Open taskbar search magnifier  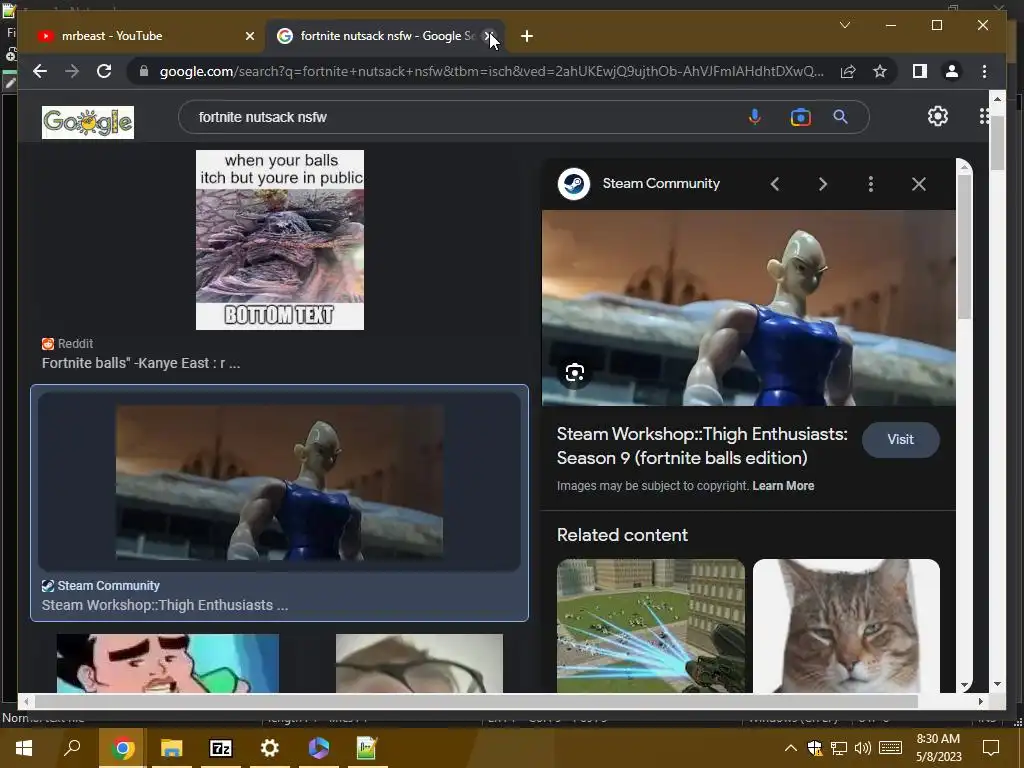72,747
